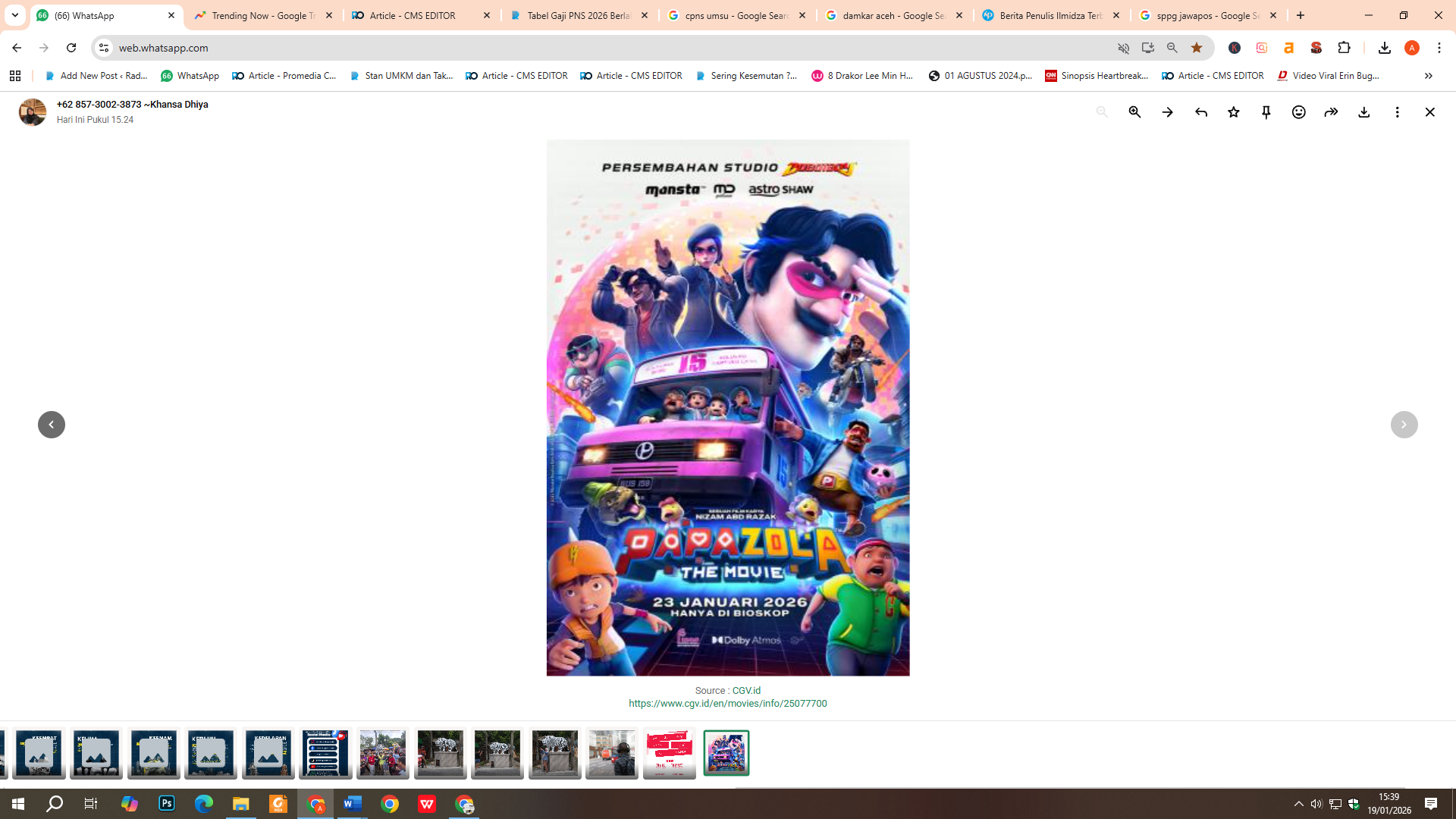Open the Chrome profile avatar menu
The image size is (1456, 819).
tap(1412, 48)
